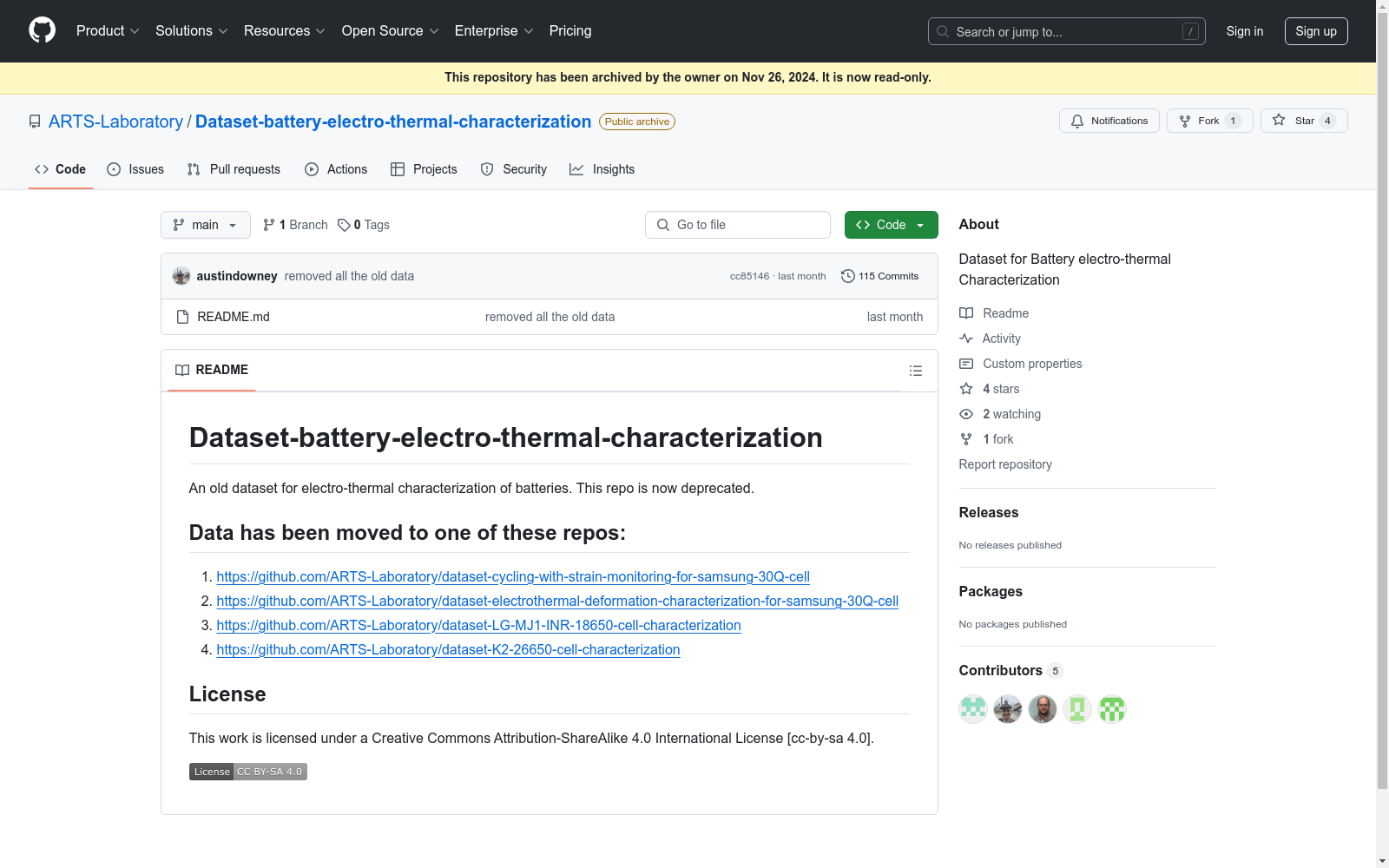
Task: Click the Notifications bell button
Action: [x=1109, y=121]
